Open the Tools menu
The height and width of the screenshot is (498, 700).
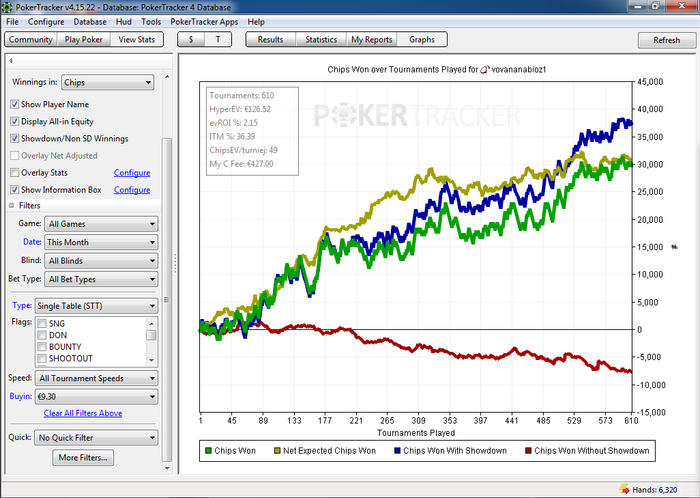pyautogui.click(x=151, y=22)
